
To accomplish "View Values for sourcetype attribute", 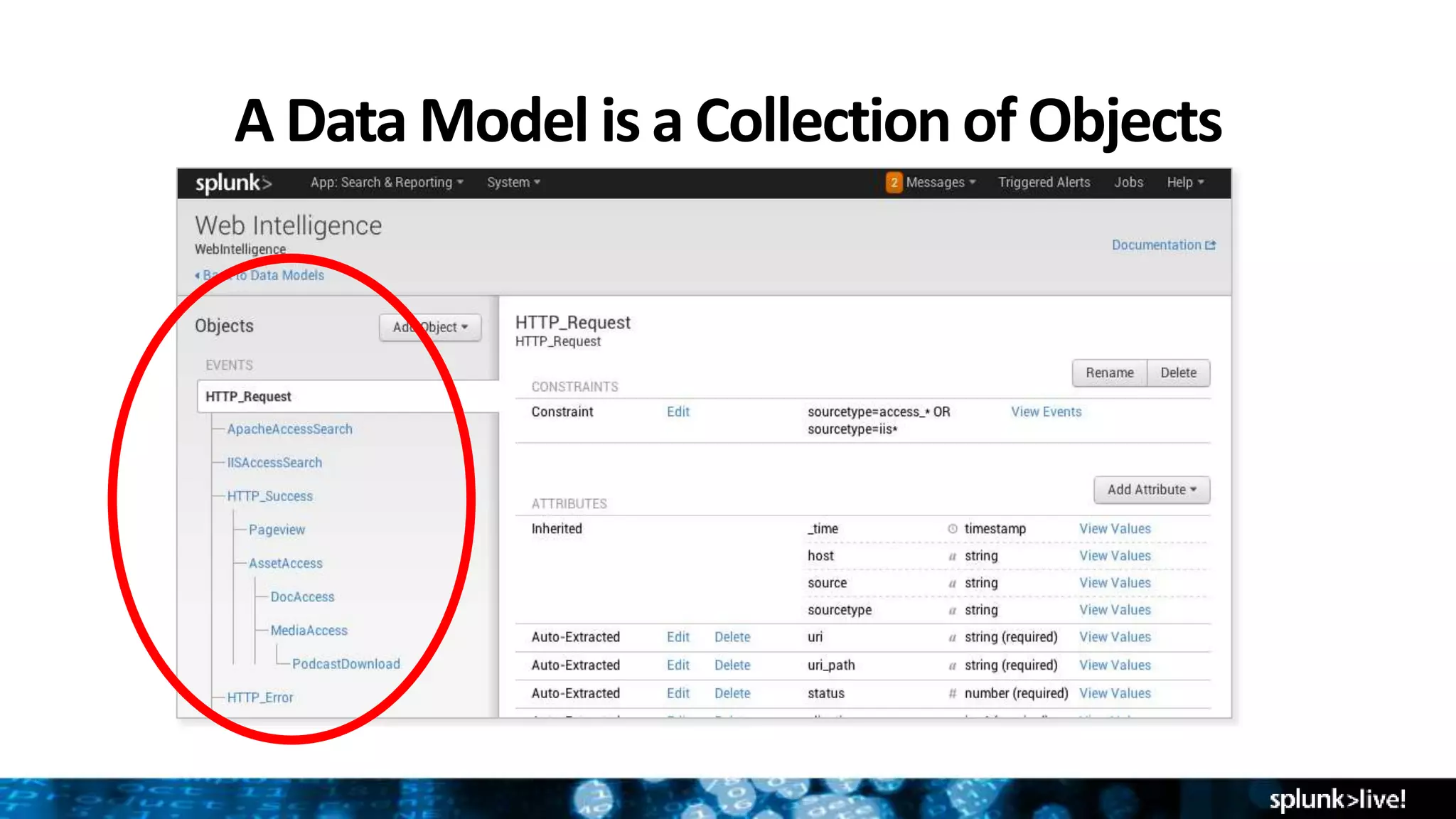I will click(1115, 610).
